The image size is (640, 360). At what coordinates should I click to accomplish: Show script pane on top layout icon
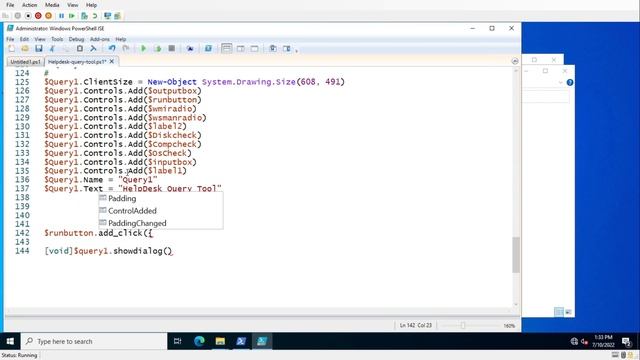tap(227, 49)
